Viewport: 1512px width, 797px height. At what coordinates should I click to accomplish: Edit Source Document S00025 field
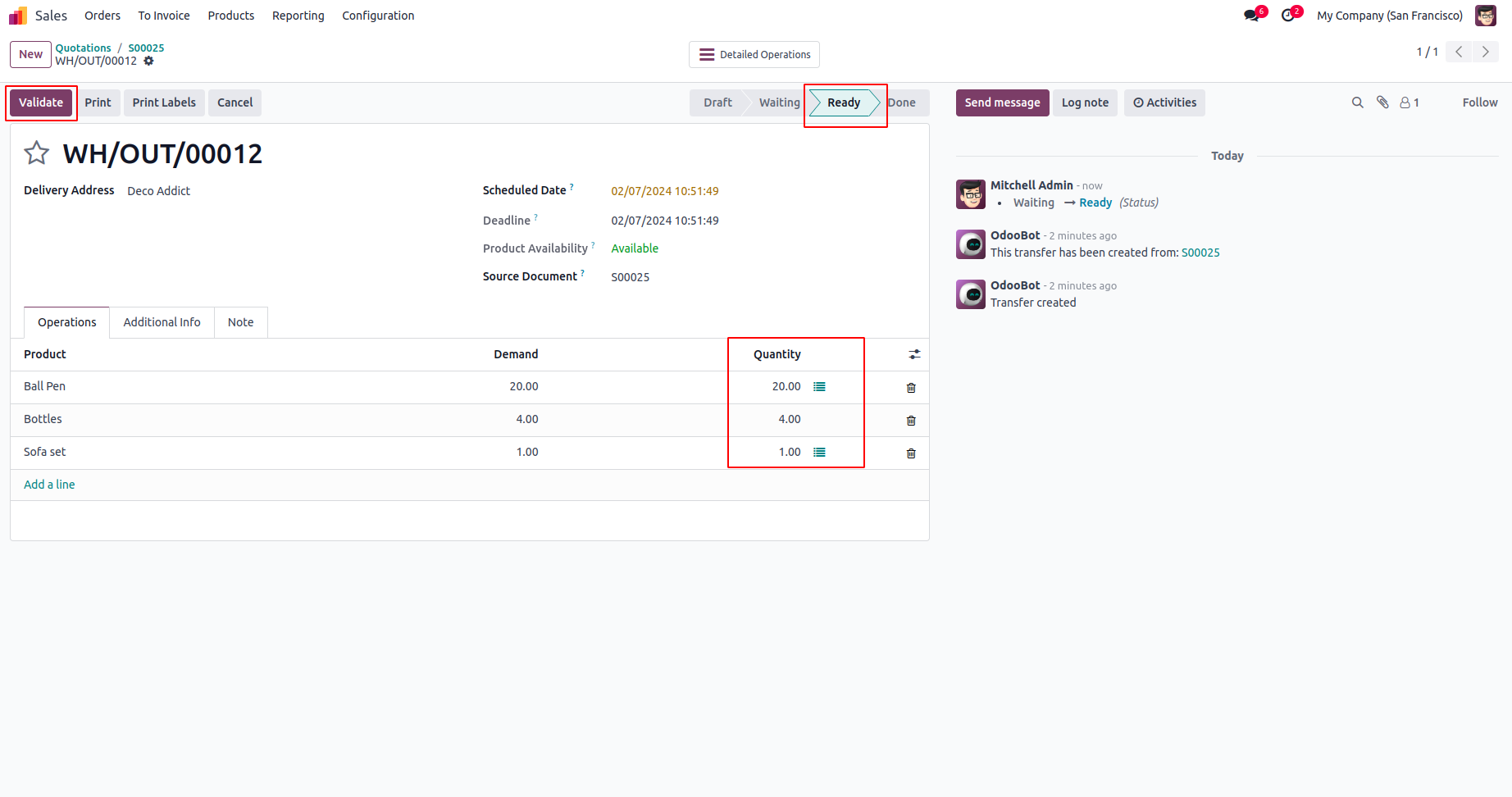tap(631, 277)
